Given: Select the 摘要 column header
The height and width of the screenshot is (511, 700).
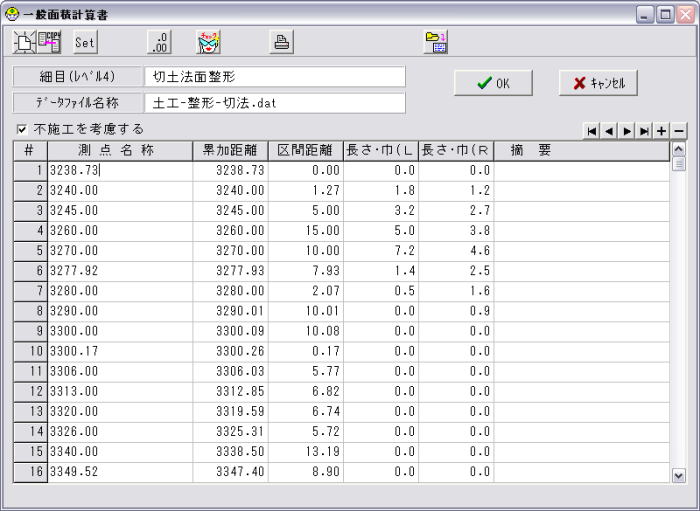Looking at the screenshot, I should click(x=582, y=150).
